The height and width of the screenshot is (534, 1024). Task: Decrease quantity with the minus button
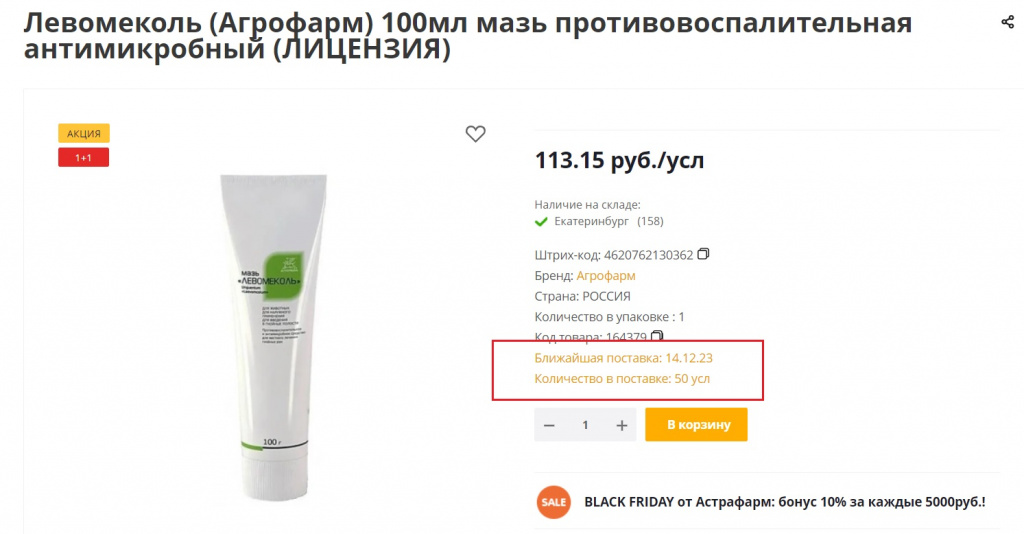pyautogui.click(x=549, y=425)
